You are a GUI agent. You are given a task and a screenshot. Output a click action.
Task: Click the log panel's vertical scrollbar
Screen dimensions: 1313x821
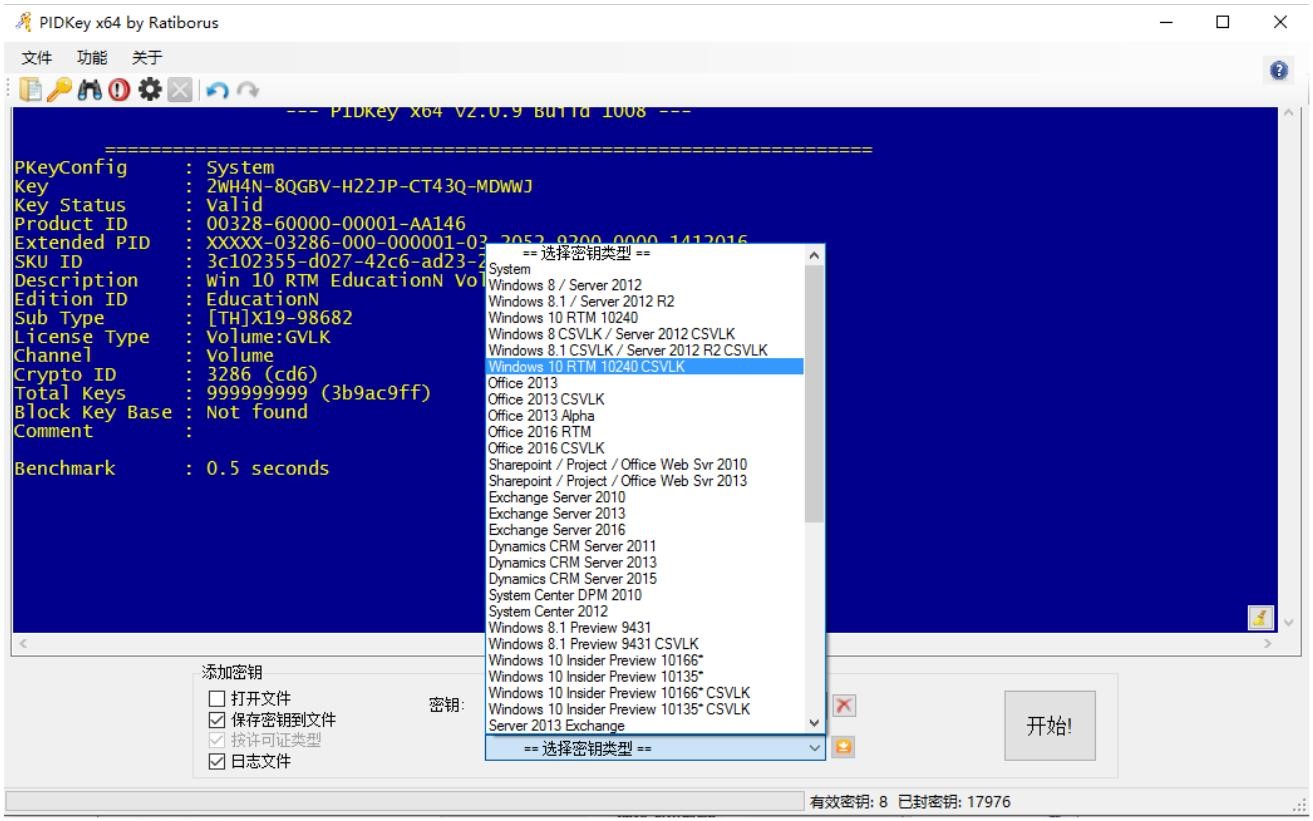coord(1290,370)
